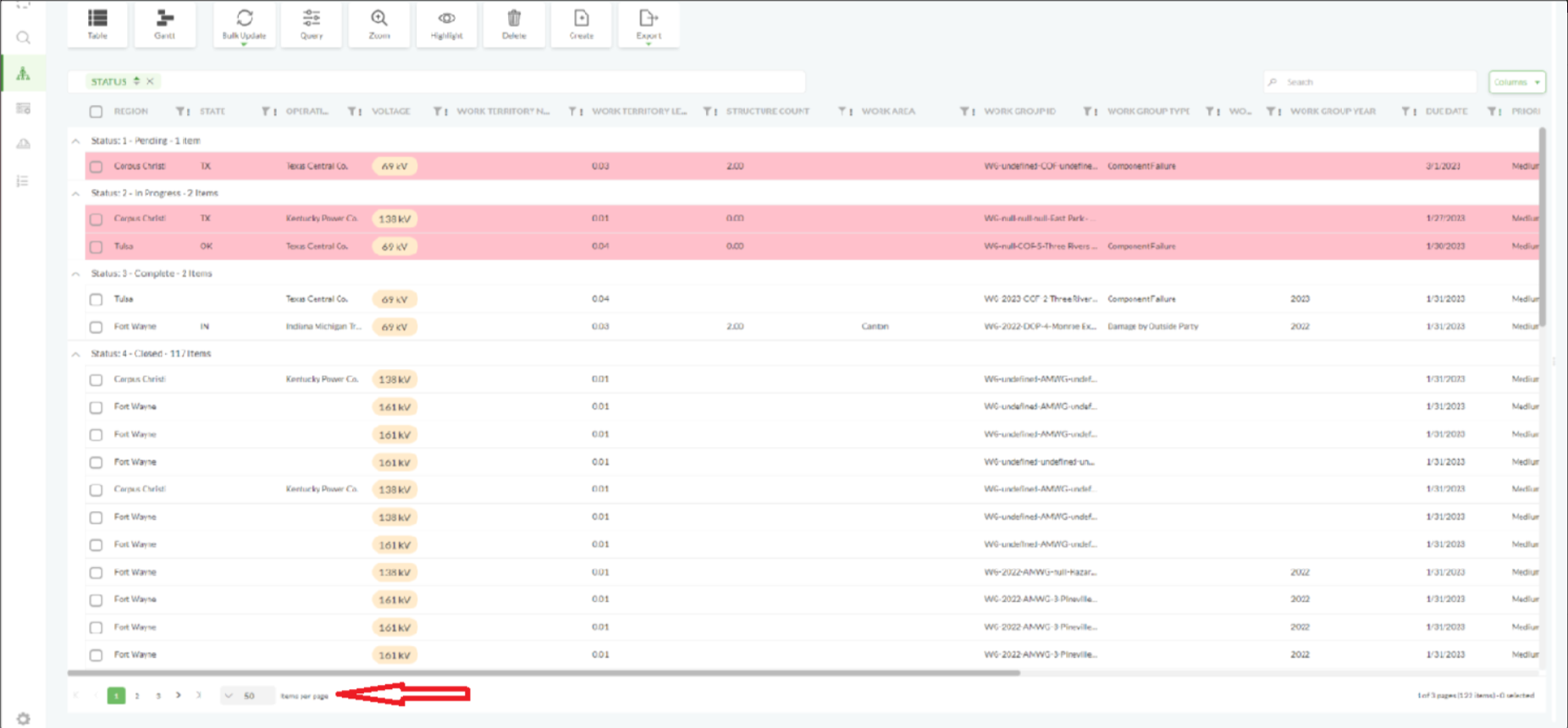
Task: Click the Bulk Update toolbar icon
Action: [x=244, y=24]
